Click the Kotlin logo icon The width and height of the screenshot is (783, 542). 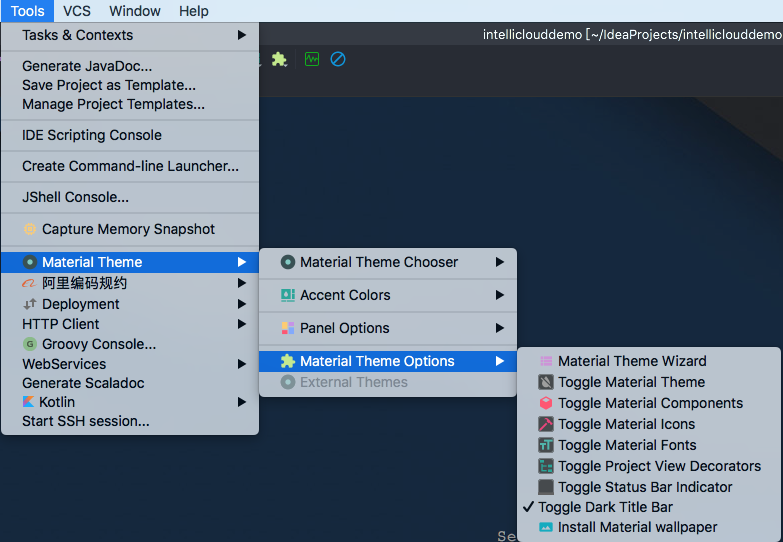pyautogui.click(x=28, y=402)
